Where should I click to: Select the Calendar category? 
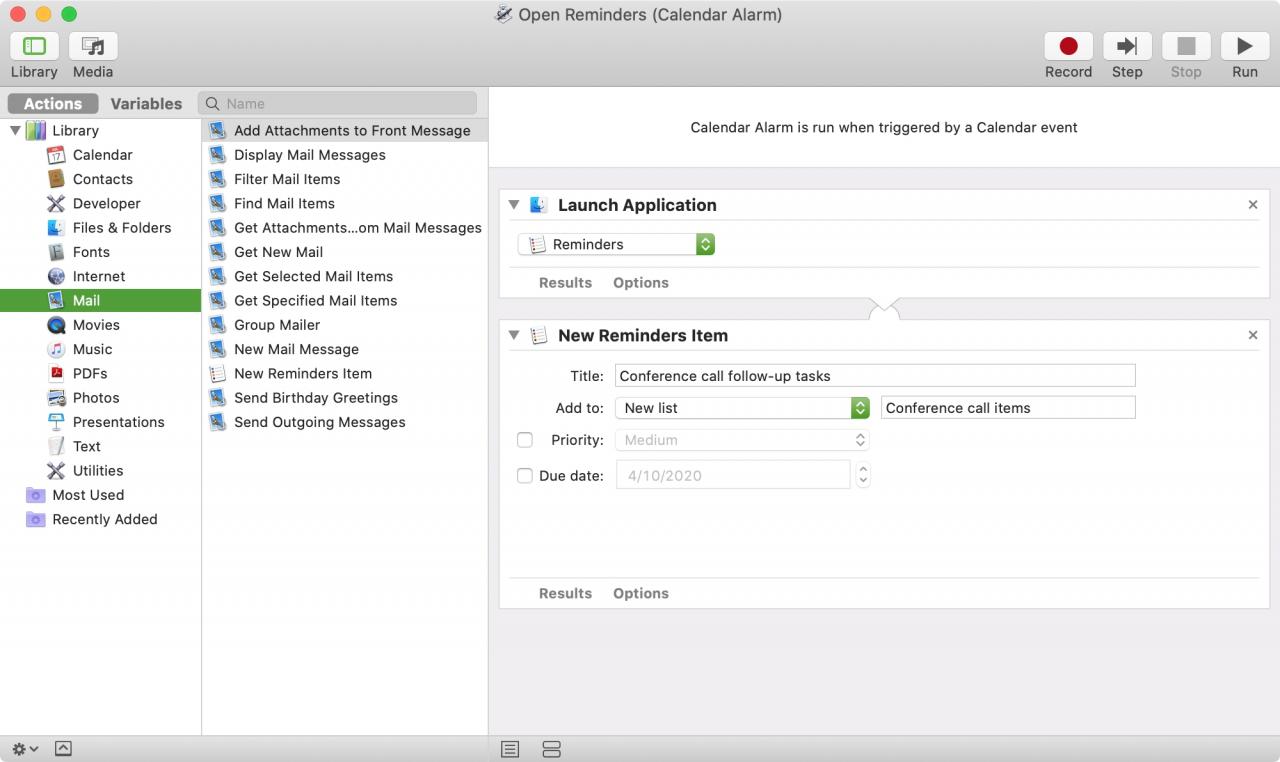coord(100,155)
